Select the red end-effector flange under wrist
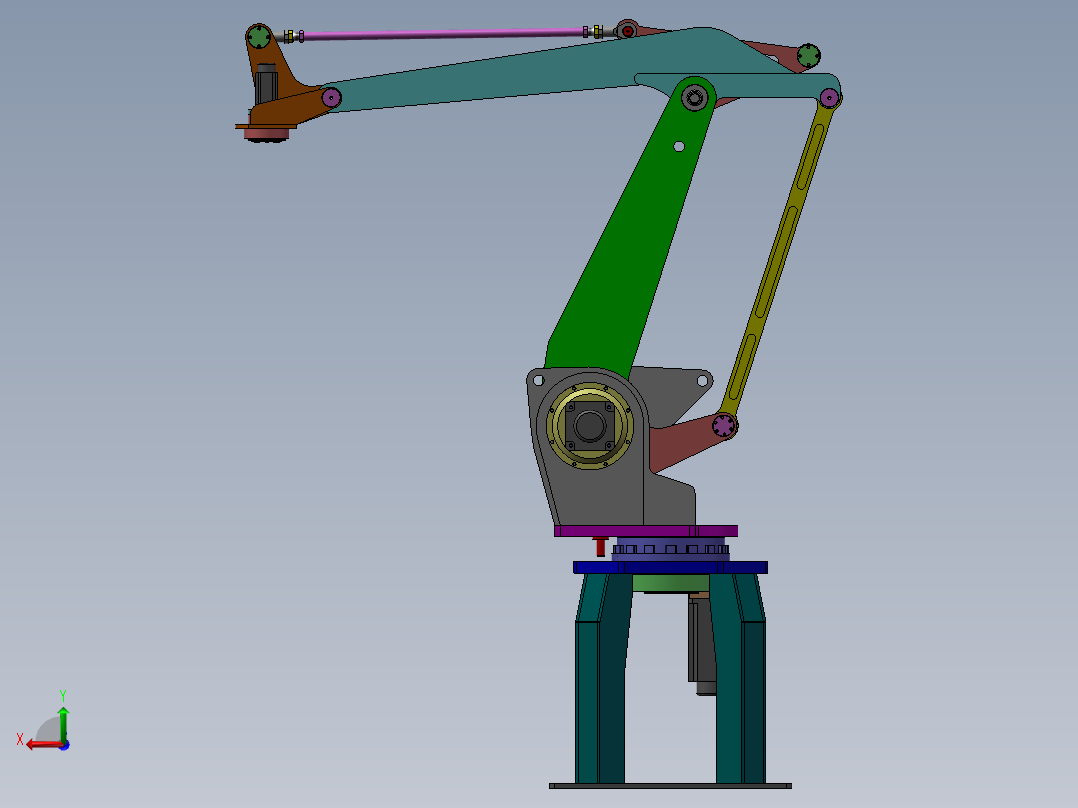This screenshot has height=808, width=1078. [x=266, y=135]
